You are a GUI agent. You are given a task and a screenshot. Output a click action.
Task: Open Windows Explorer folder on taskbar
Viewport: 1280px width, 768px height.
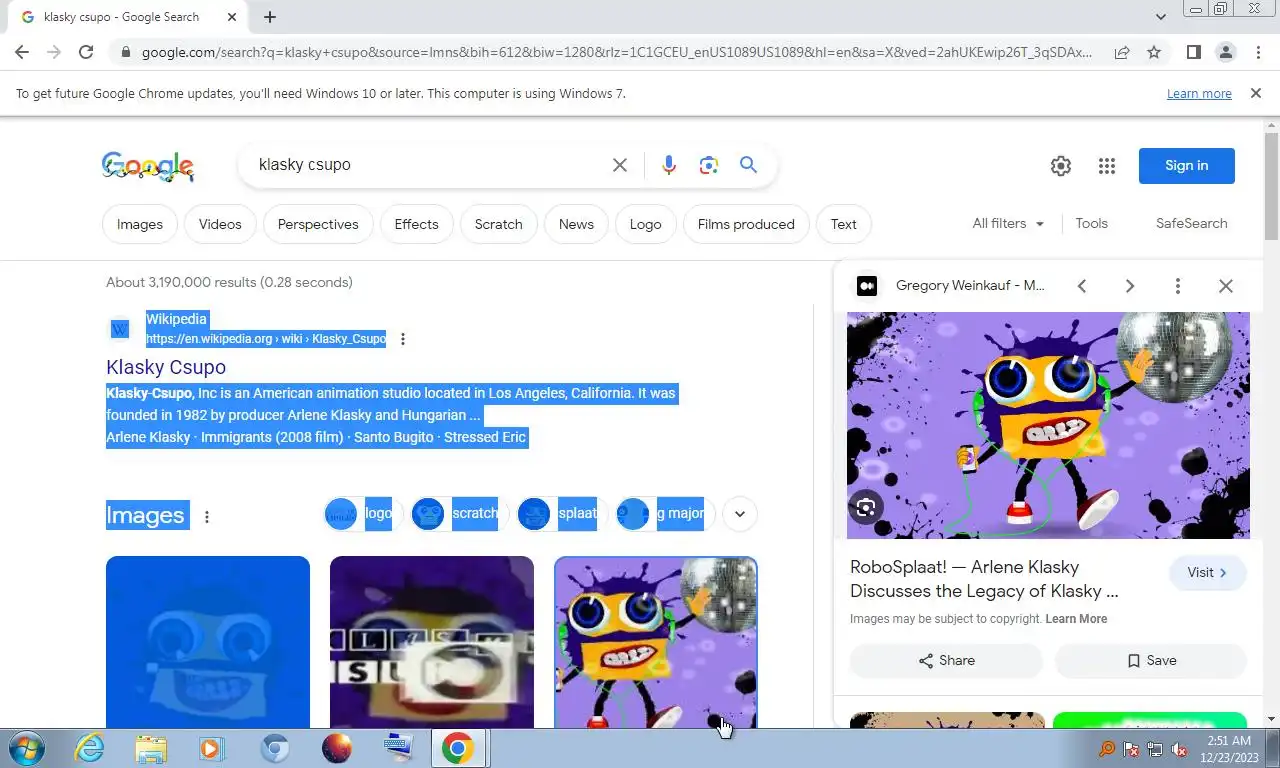pyautogui.click(x=151, y=748)
